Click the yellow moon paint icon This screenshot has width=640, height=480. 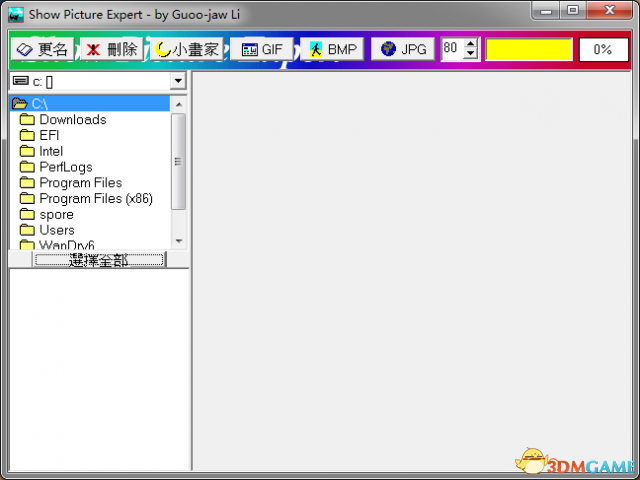click(x=163, y=49)
